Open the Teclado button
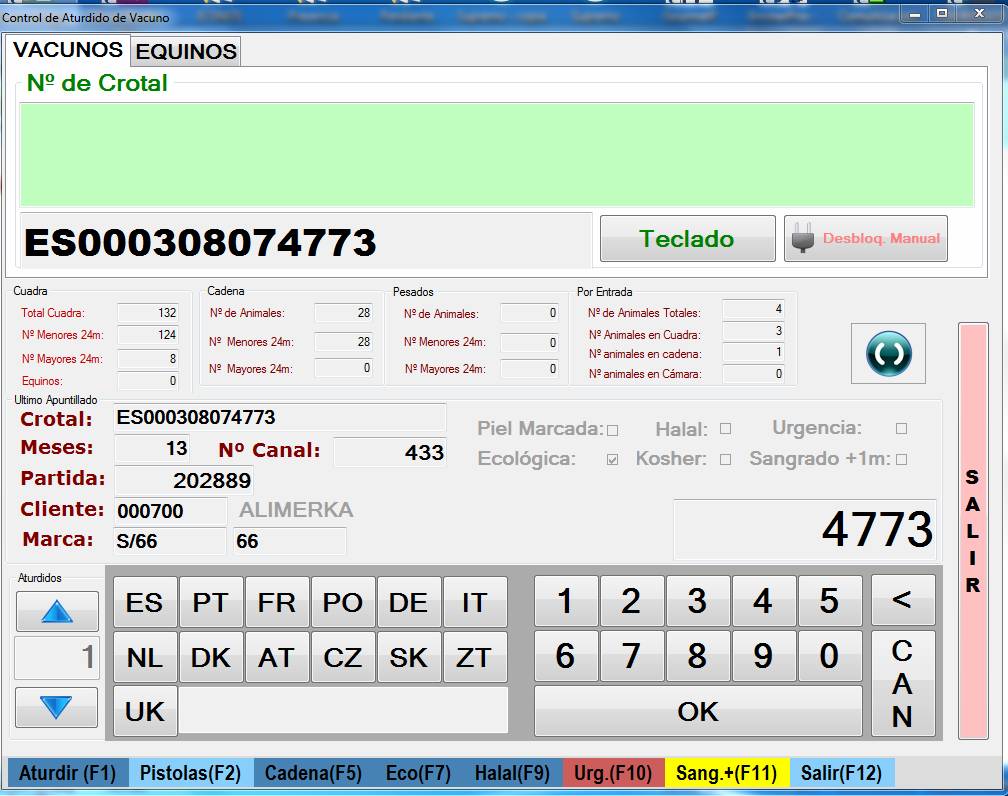The height and width of the screenshot is (796, 1008). click(687, 239)
